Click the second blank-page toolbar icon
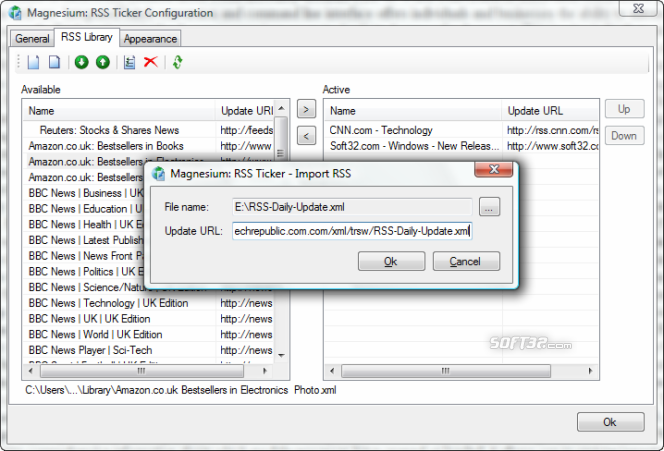664x451 pixels. click(54, 62)
